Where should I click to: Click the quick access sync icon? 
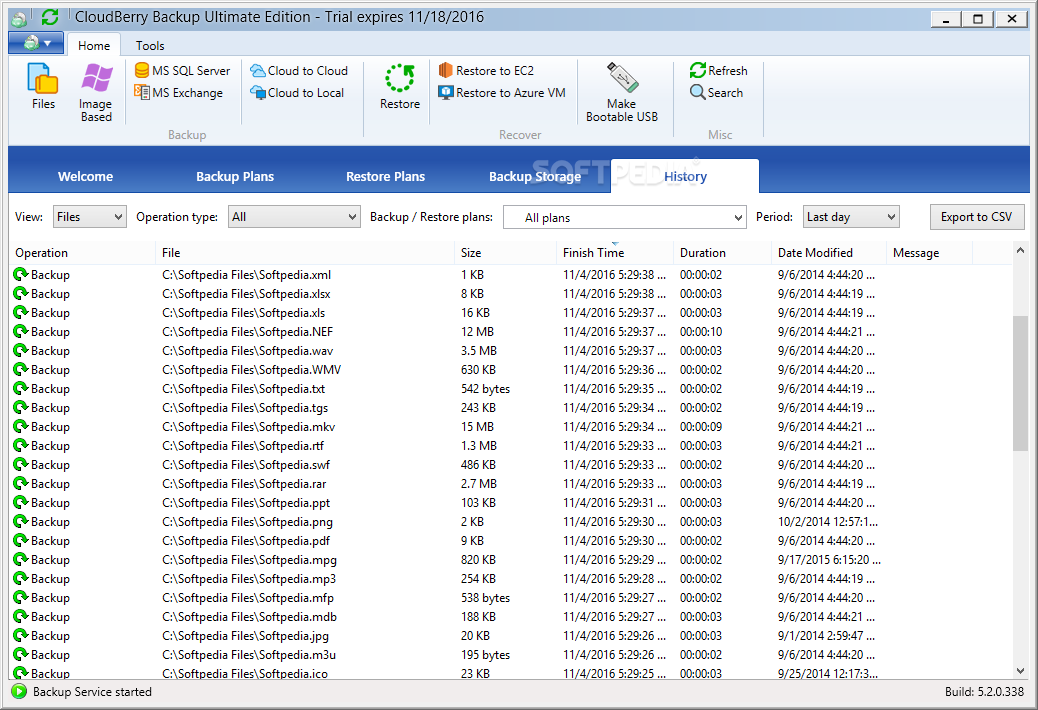point(50,17)
